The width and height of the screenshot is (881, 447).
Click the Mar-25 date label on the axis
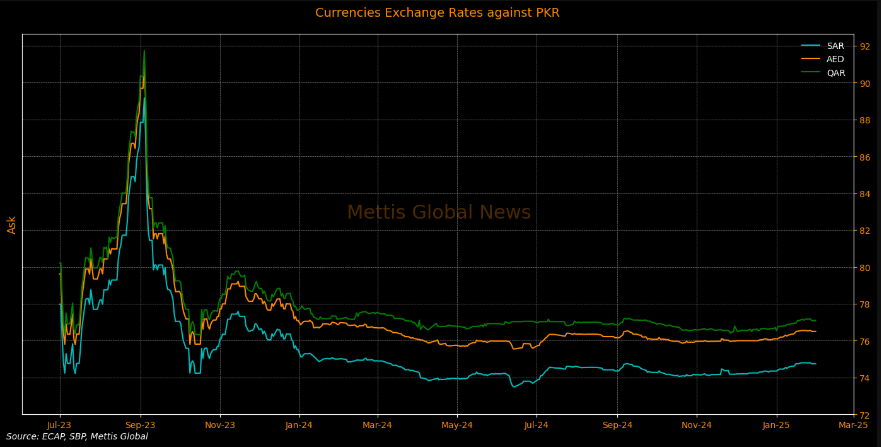854,425
